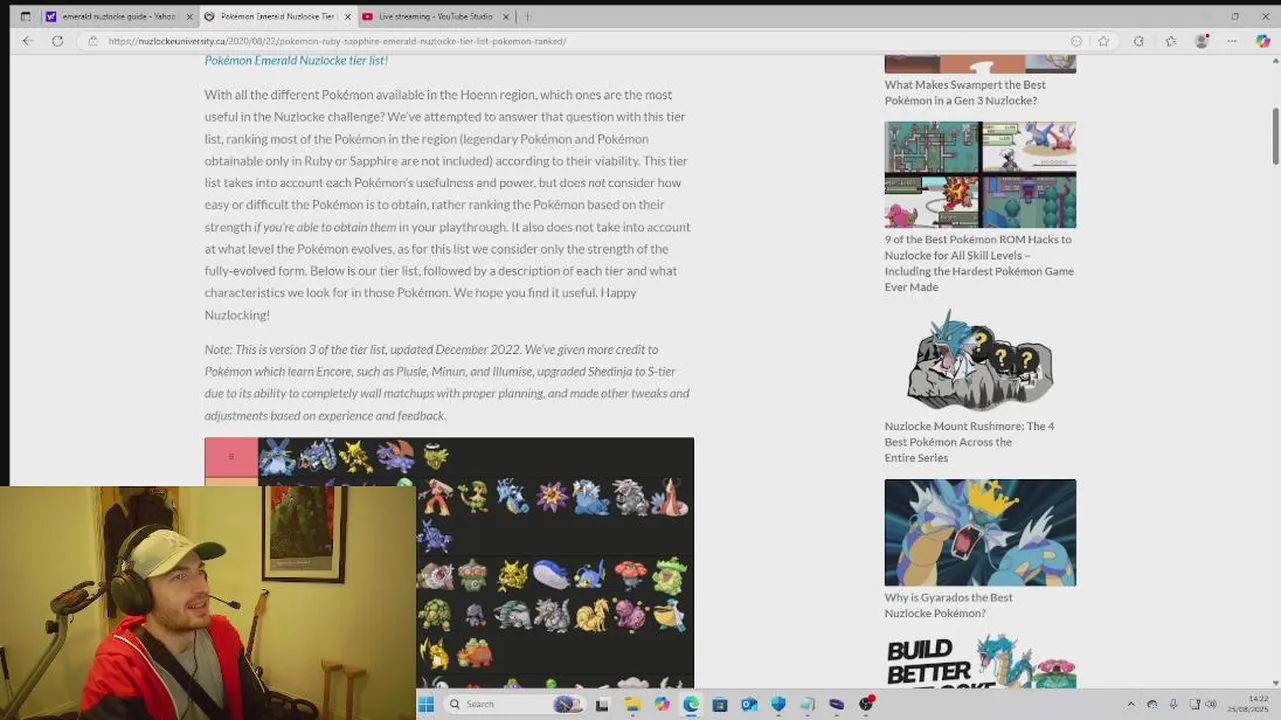Image resolution: width=1281 pixels, height=720 pixels.
Task: Open Outlook from taskbar
Action: 749,704
